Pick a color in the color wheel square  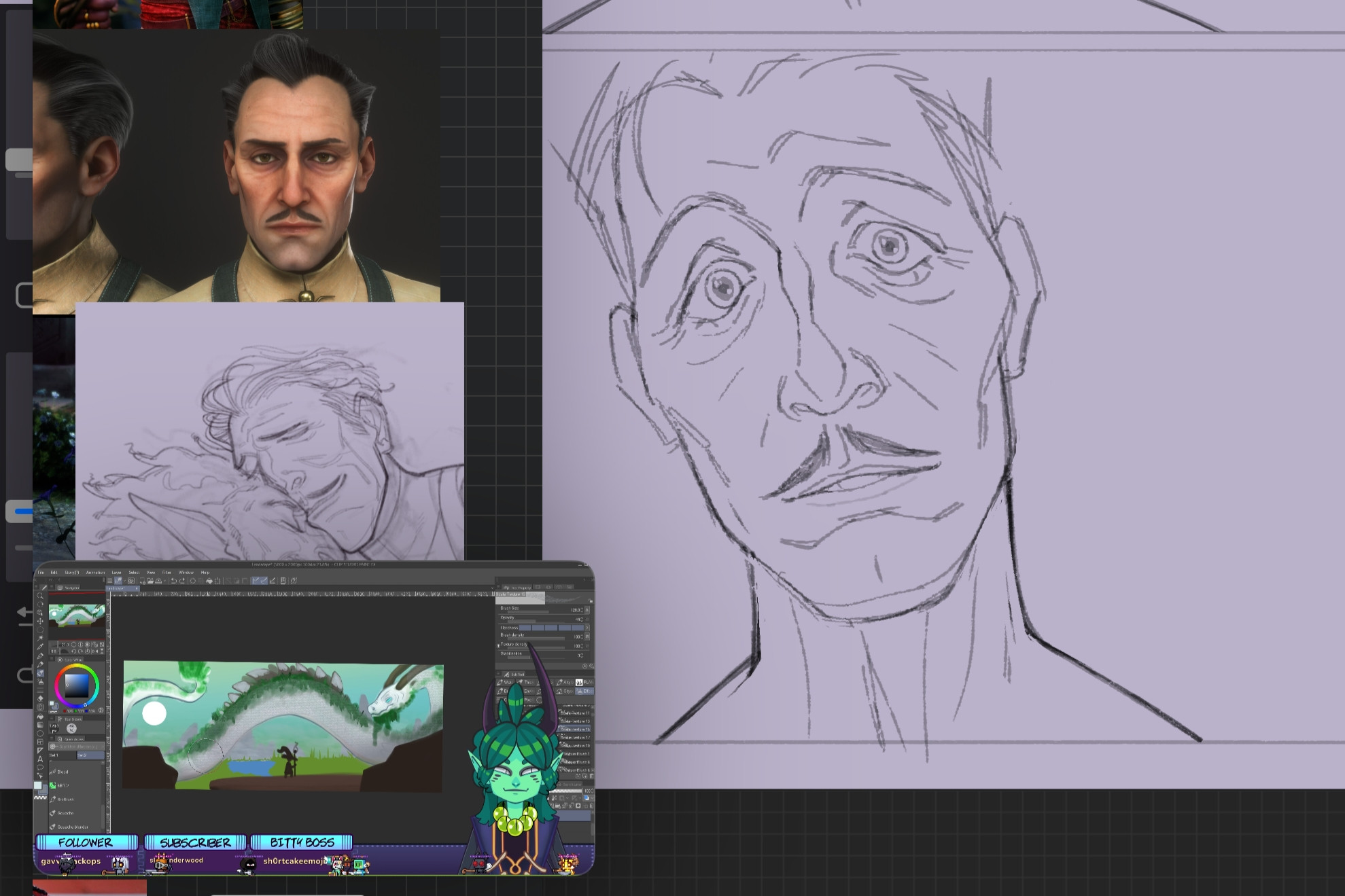[77, 685]
